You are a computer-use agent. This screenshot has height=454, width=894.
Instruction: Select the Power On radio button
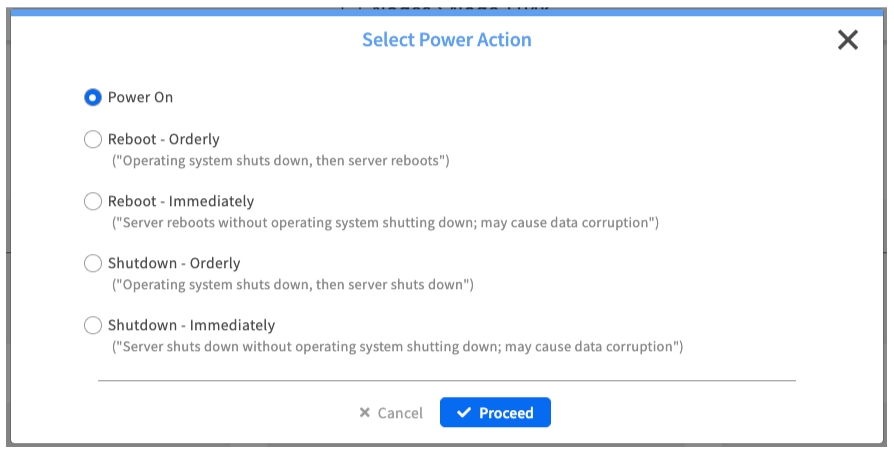click(93, 97)
